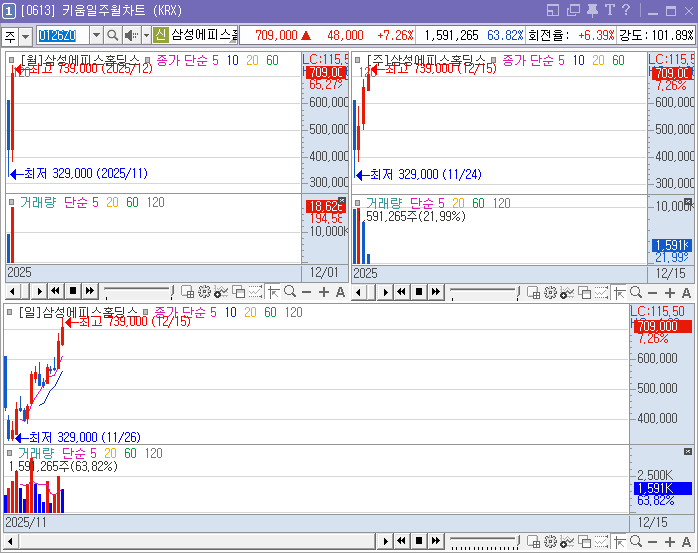
Task: Click the window layout icon in title bar
Action: pos(552,10)
